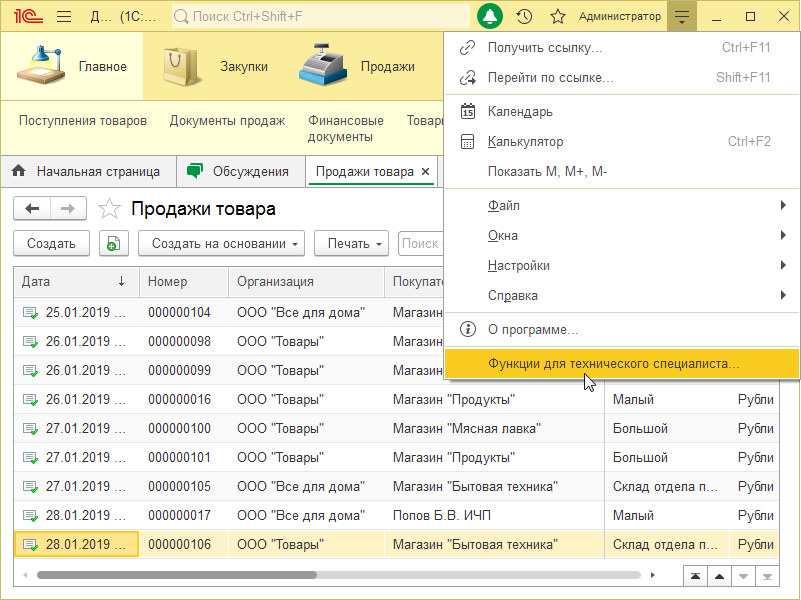Expand the Печать dropdown button
801x600 pixels.
tap(356, 243)
